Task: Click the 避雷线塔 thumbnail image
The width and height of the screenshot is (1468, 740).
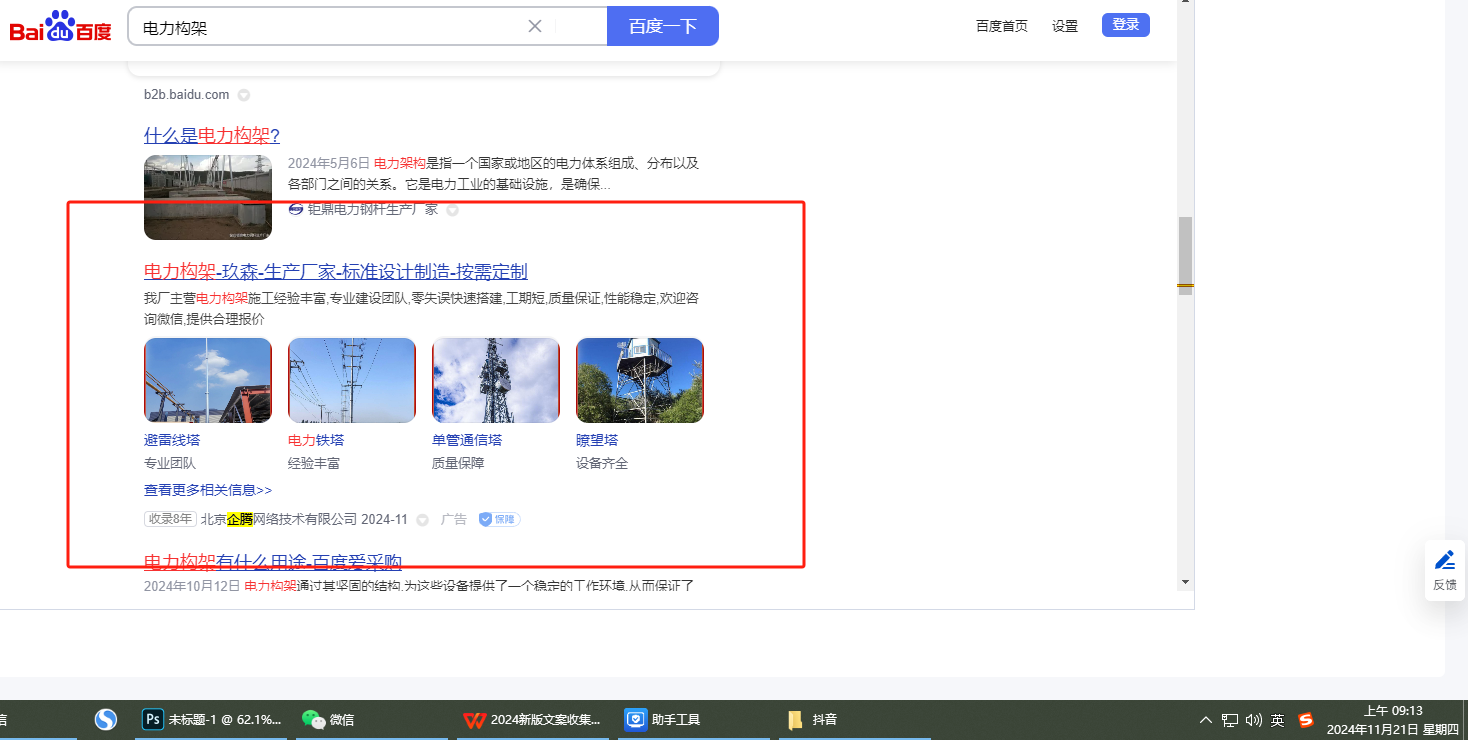Action: pyautogui.click(x=208, y=380)
